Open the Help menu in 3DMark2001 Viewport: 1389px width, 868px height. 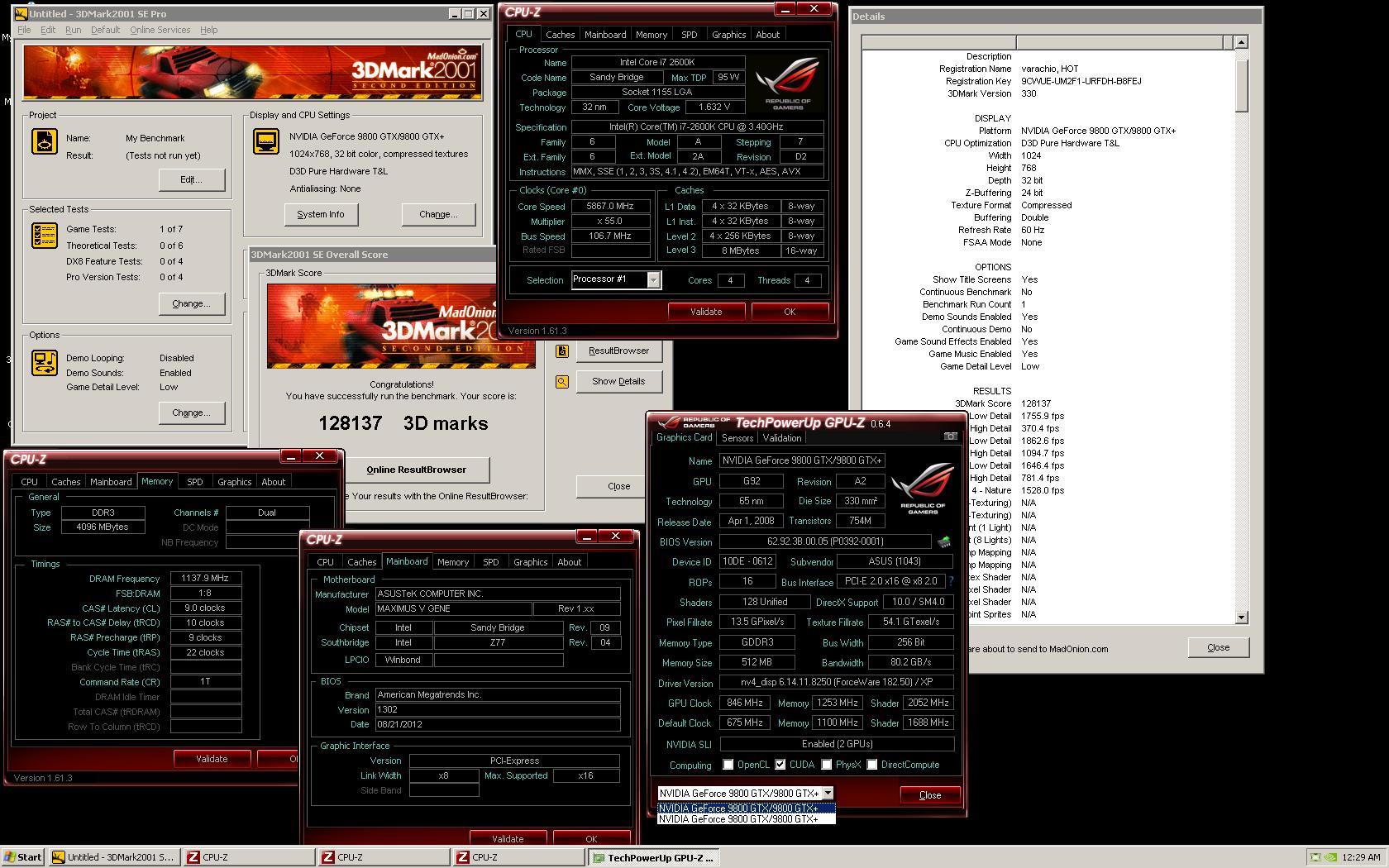209,30
